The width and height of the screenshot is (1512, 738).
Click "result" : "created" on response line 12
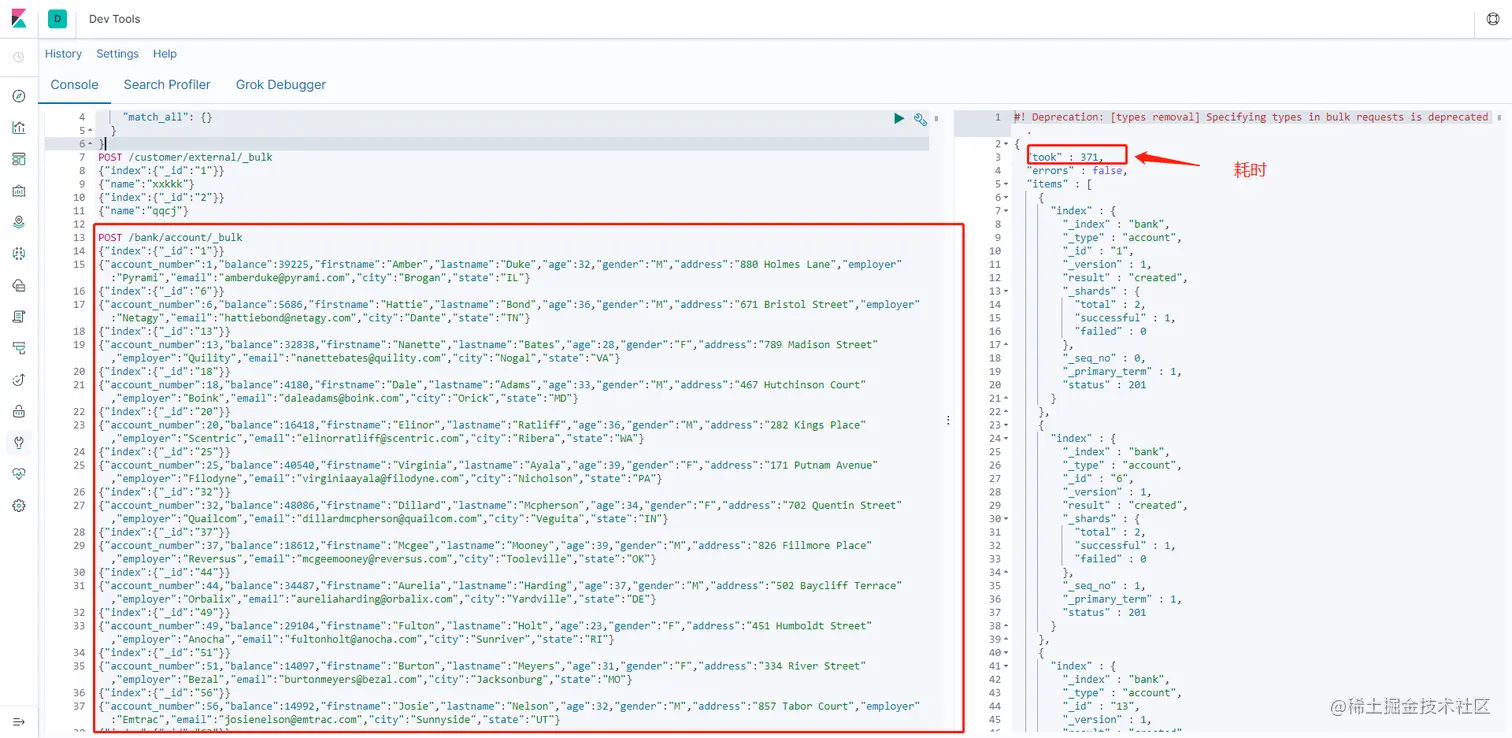coord(1124,278)
